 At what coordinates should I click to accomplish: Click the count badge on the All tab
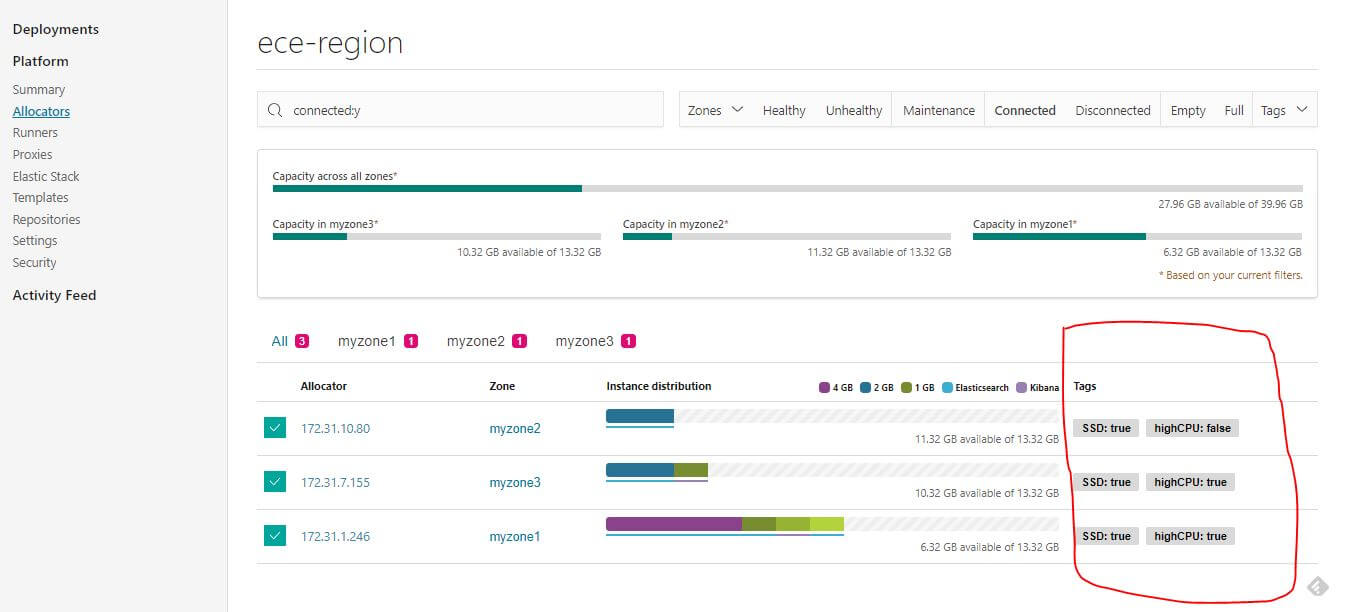tap(302, 341)
